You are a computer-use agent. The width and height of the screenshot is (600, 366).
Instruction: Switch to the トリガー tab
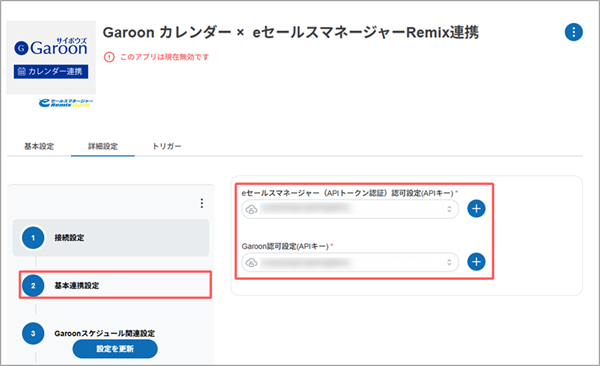tap(167, 146)
